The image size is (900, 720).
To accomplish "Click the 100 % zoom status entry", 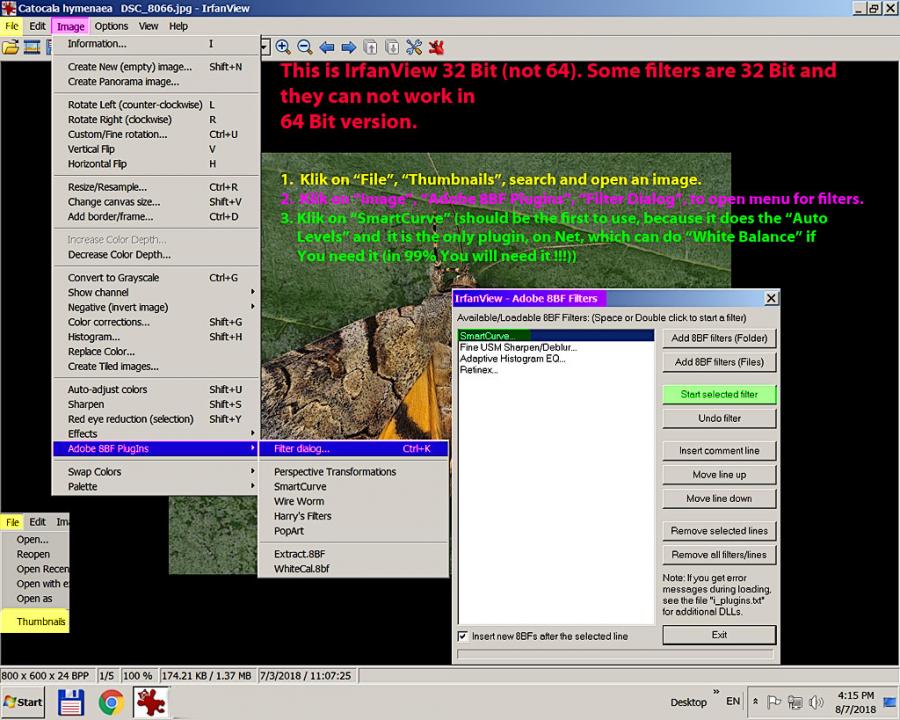I will 138,676.
